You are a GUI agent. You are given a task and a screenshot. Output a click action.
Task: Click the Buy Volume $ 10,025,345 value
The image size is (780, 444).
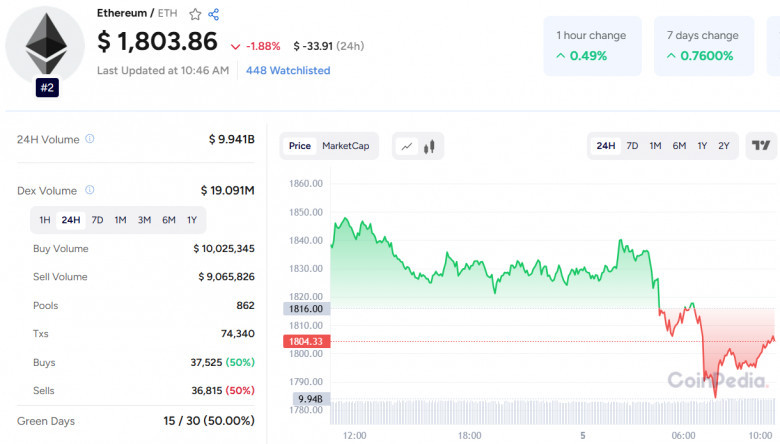224,249
